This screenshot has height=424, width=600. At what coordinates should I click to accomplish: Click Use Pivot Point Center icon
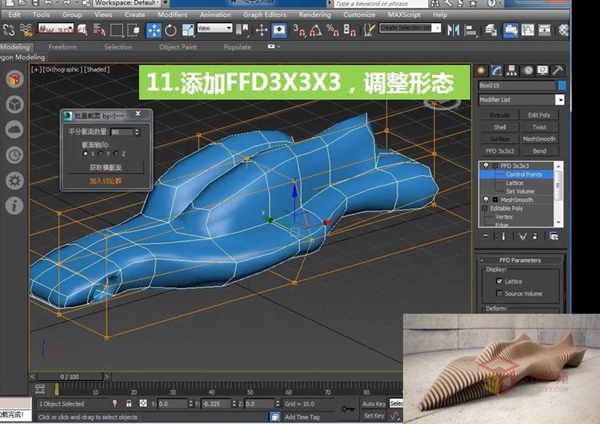(x=242, y=30)
